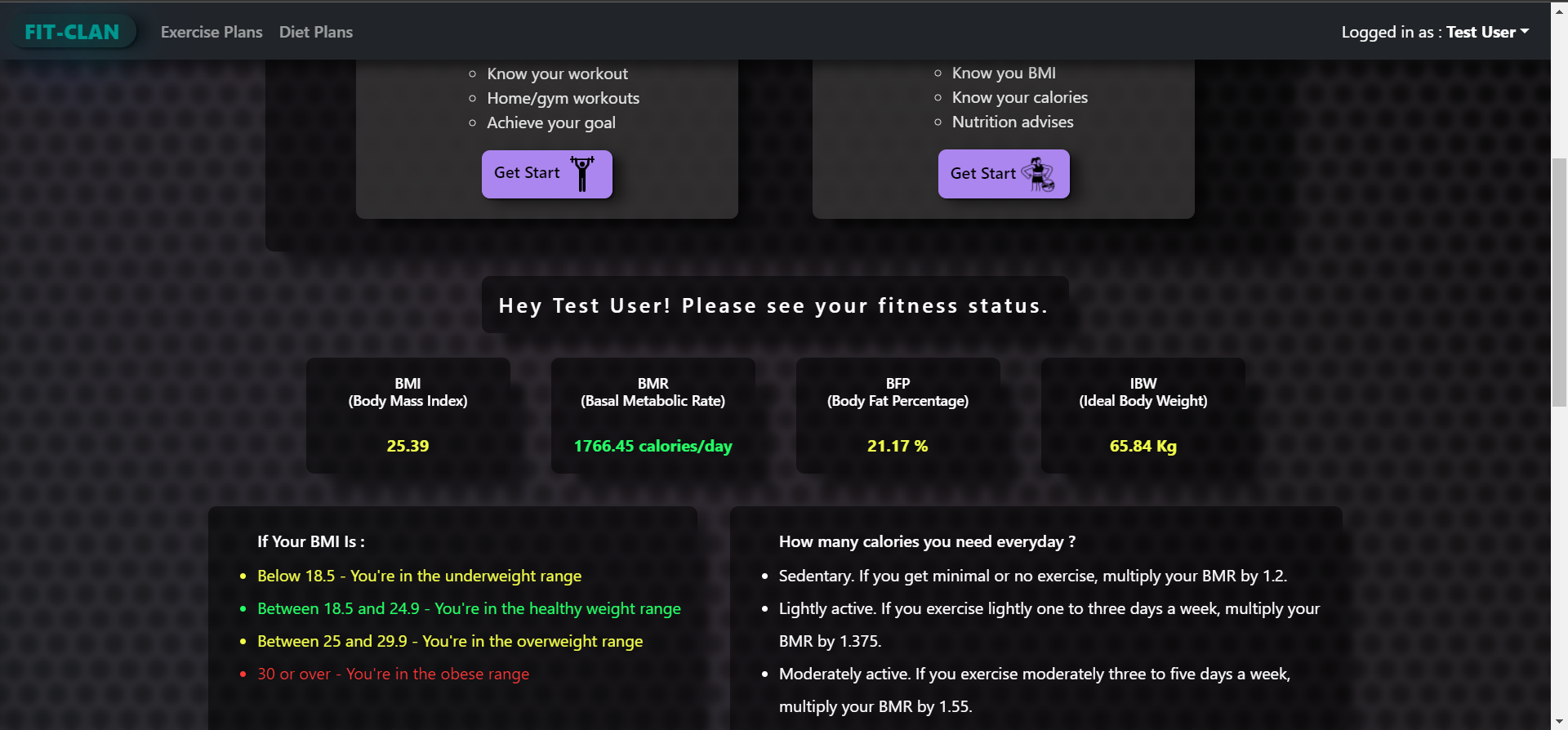Click the BFP (Body Fat Percentage) card title

898,392
